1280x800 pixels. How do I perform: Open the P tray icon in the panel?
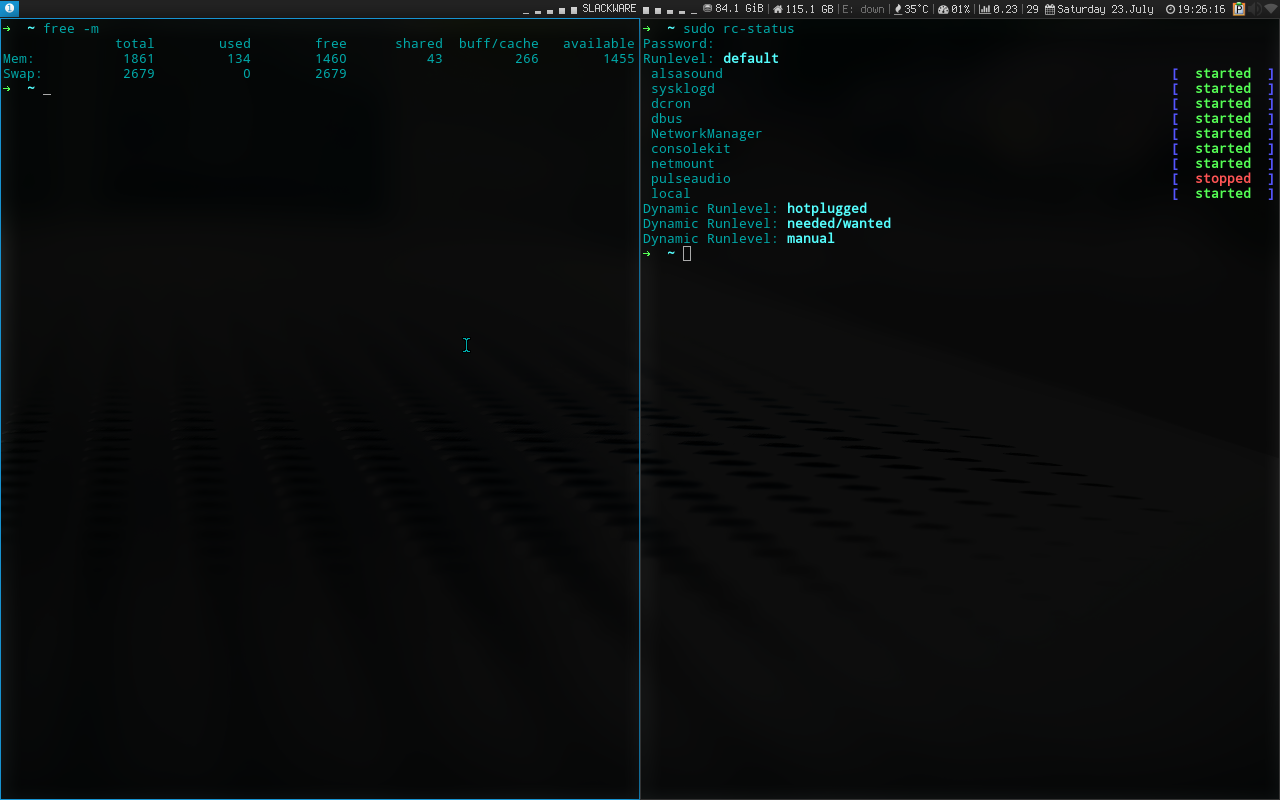tap(1239, 9)
